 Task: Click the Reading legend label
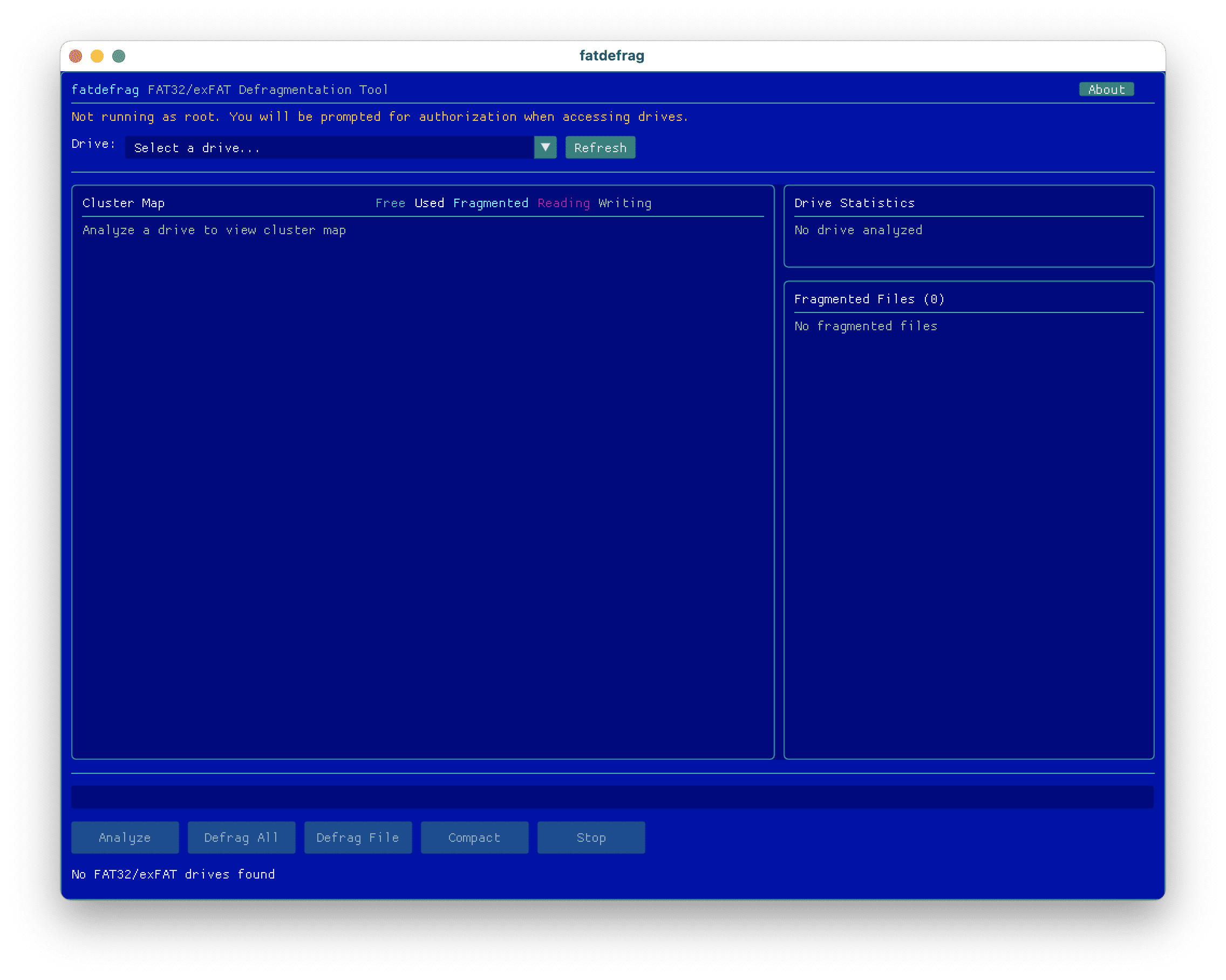point(563,203)
